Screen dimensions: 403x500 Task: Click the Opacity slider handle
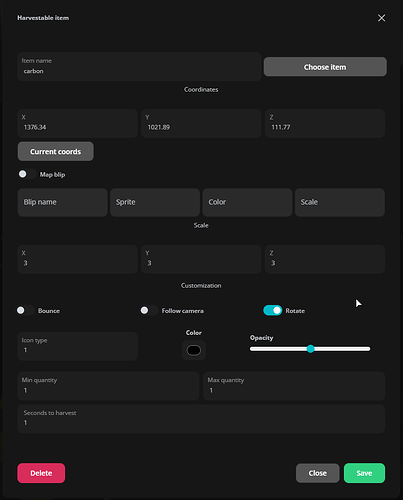point(310,349)
